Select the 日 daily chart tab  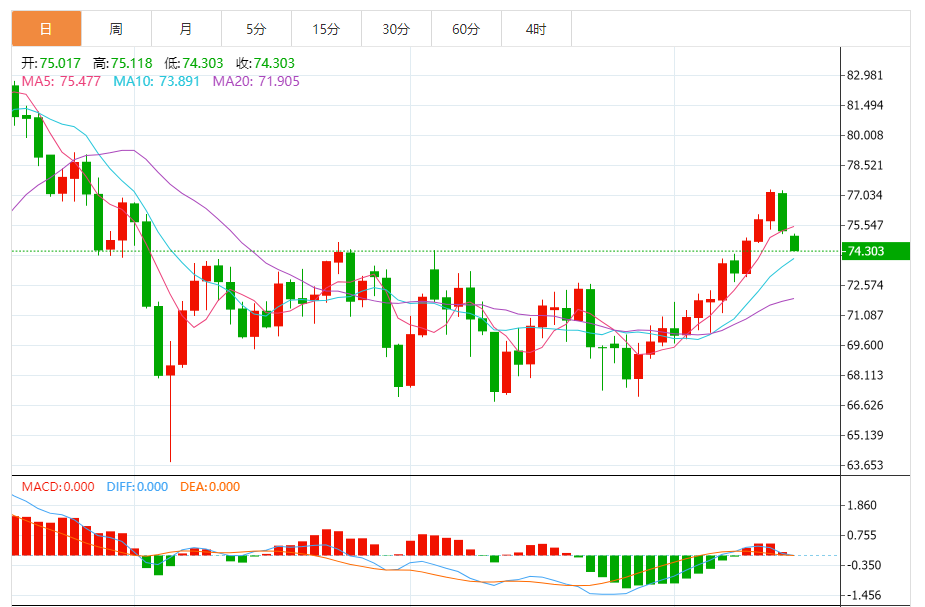click(x=46, y=29)
